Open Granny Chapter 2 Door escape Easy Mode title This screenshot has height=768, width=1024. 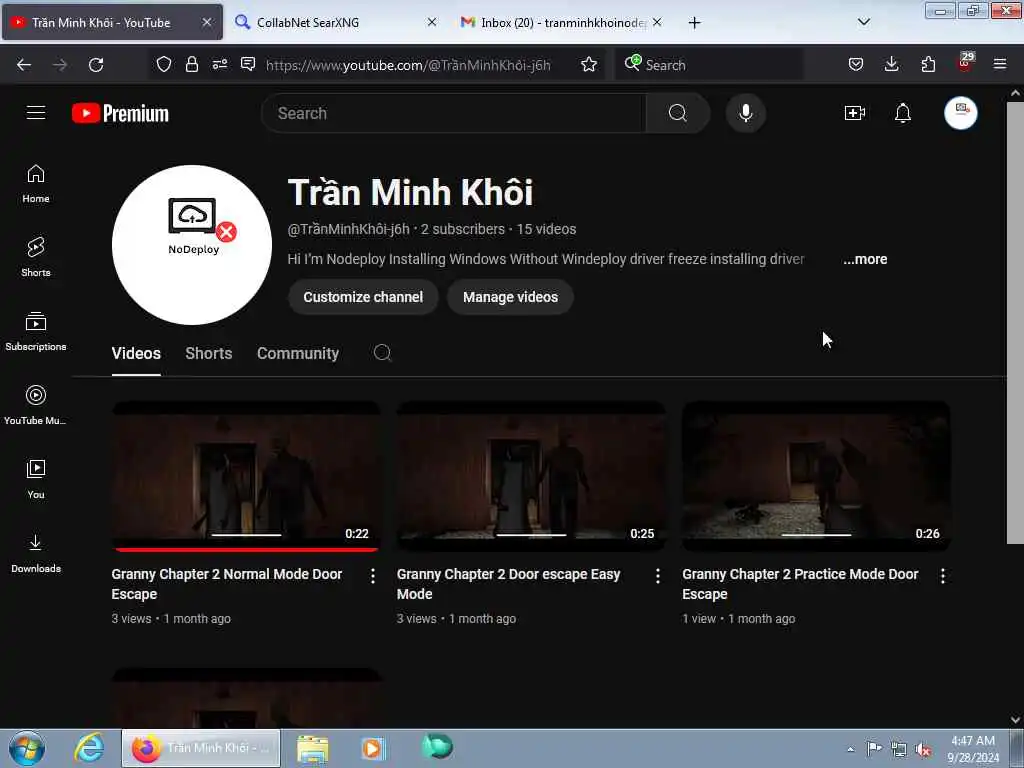[x=508, y=584]
